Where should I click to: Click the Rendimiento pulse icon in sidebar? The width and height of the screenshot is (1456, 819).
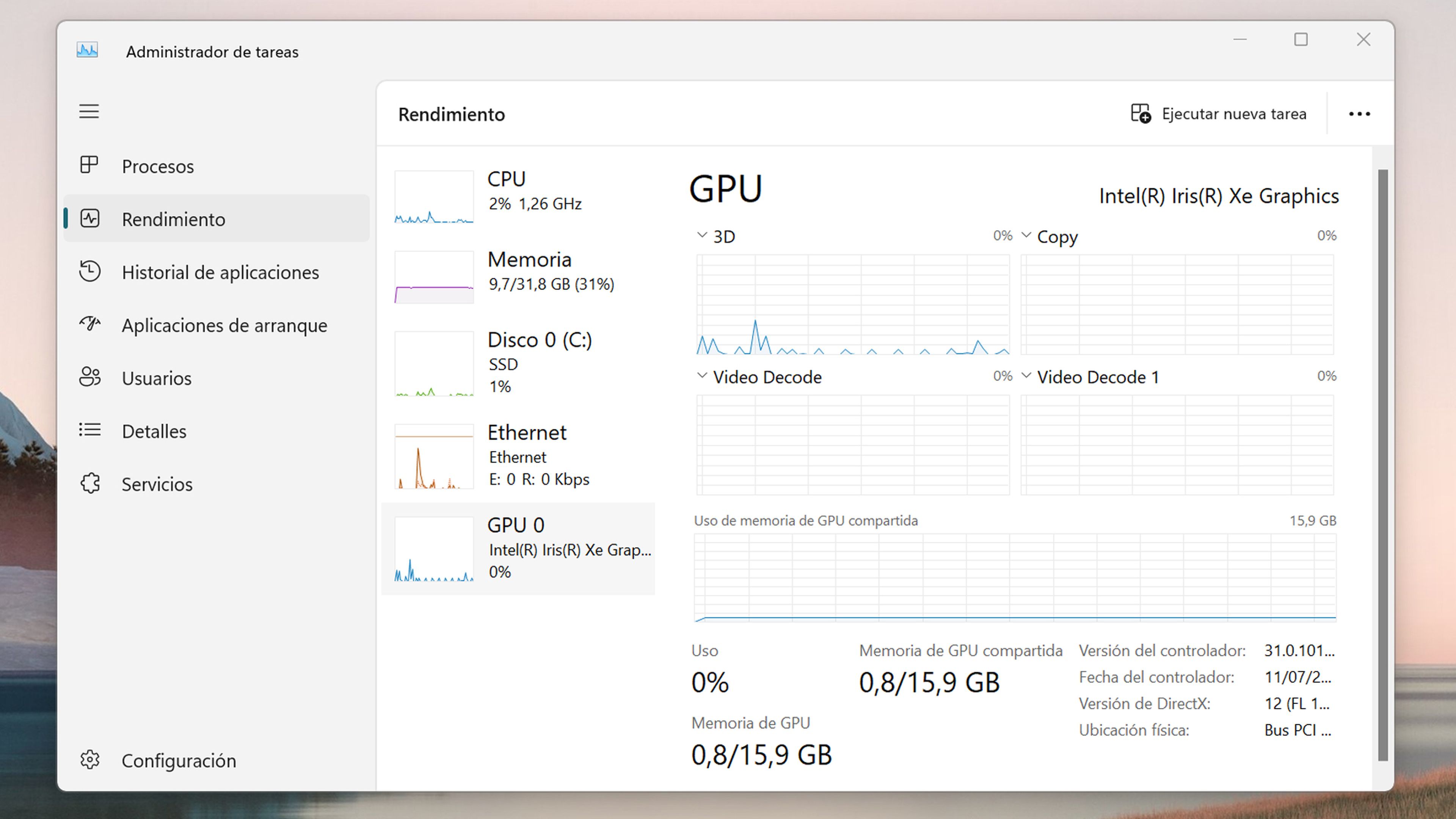pos(89,219)
